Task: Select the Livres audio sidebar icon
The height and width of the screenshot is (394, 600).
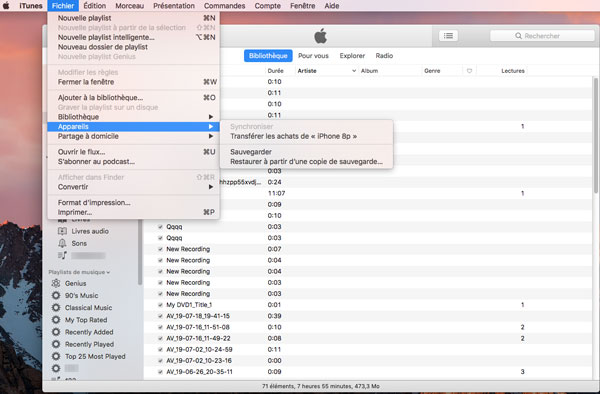Action: [62, 231]
